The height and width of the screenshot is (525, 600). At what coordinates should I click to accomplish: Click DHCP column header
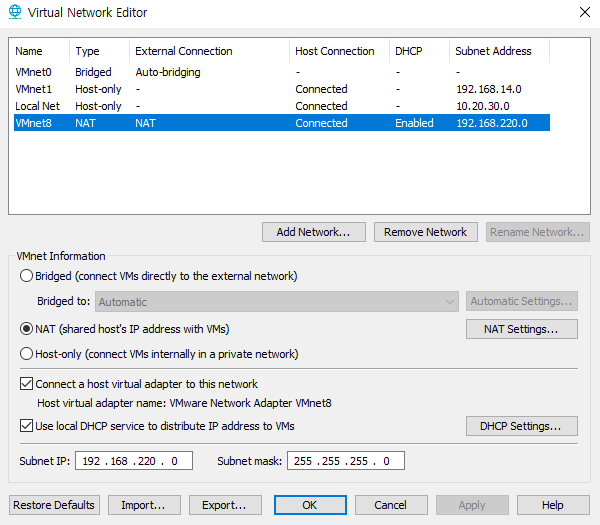(420, 51)
